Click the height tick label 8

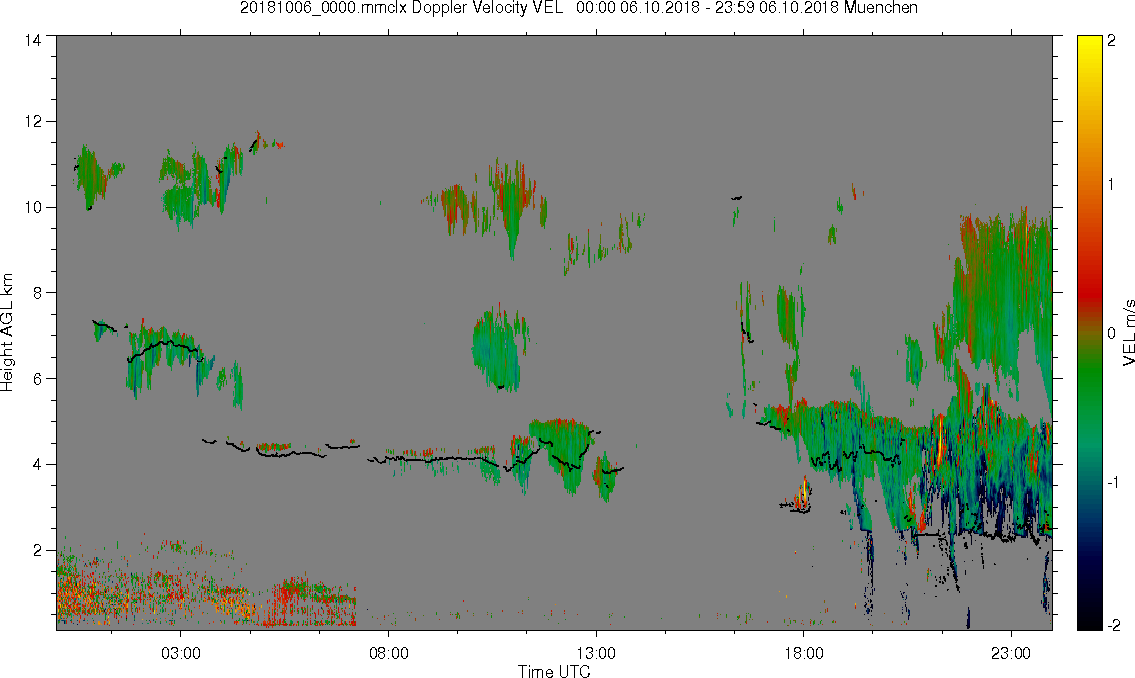pyautogui.click(x=37, y=293)
